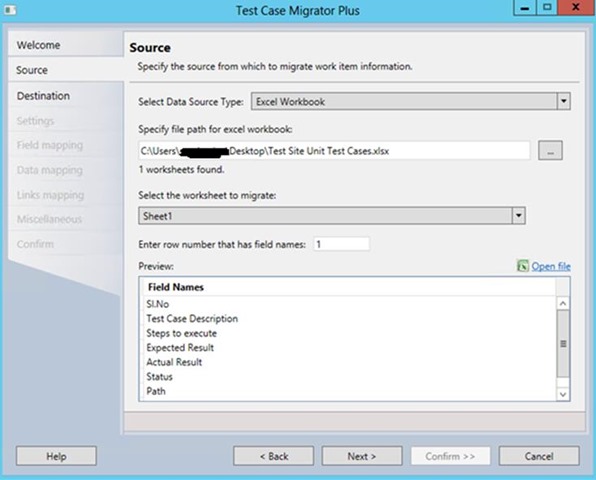The height and width of the screenshot is (480, 596).
Task: Click the Help button
Action: click(56, 456)
